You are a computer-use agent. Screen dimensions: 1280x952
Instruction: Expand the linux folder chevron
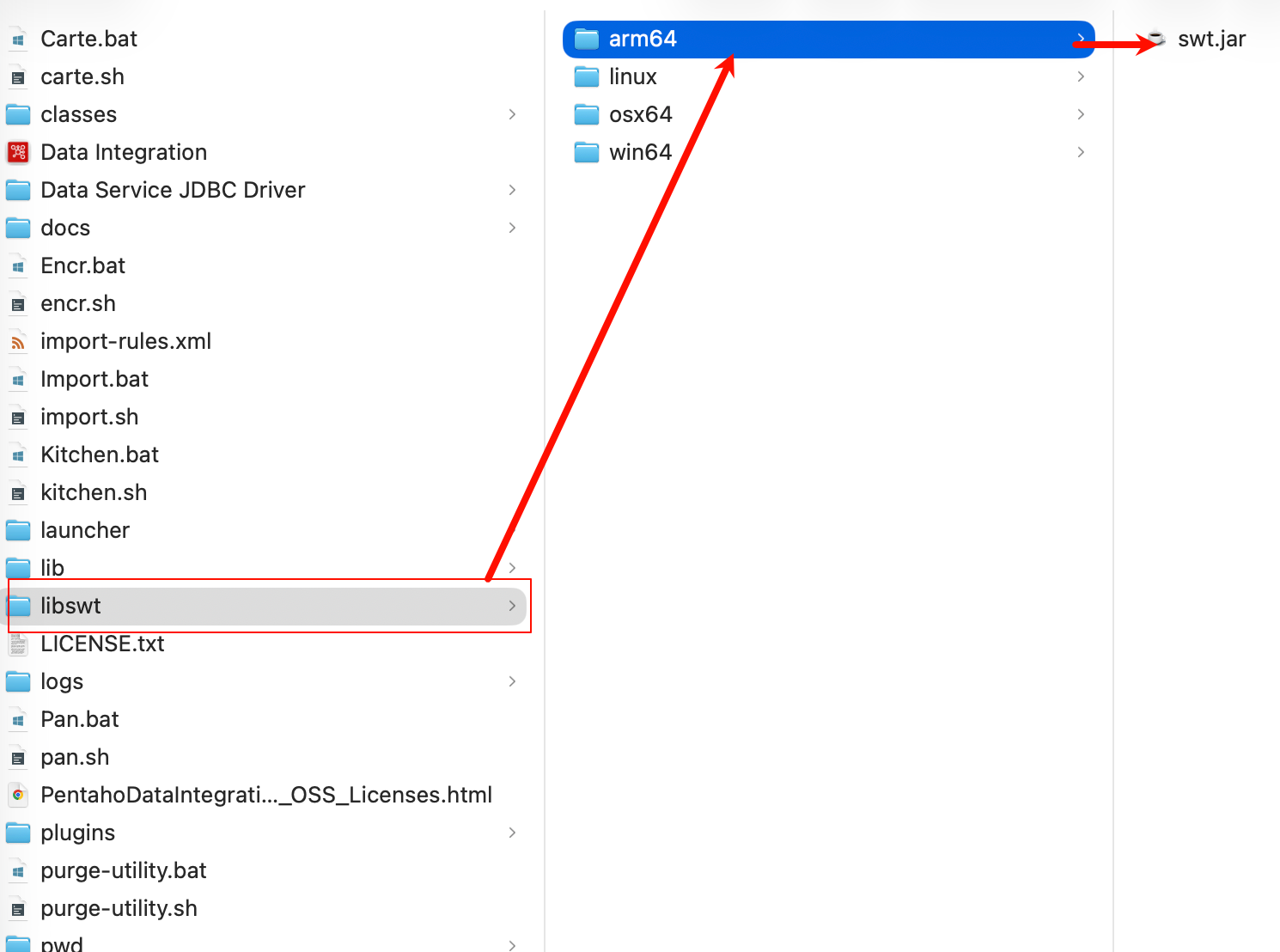point(1081,76)
